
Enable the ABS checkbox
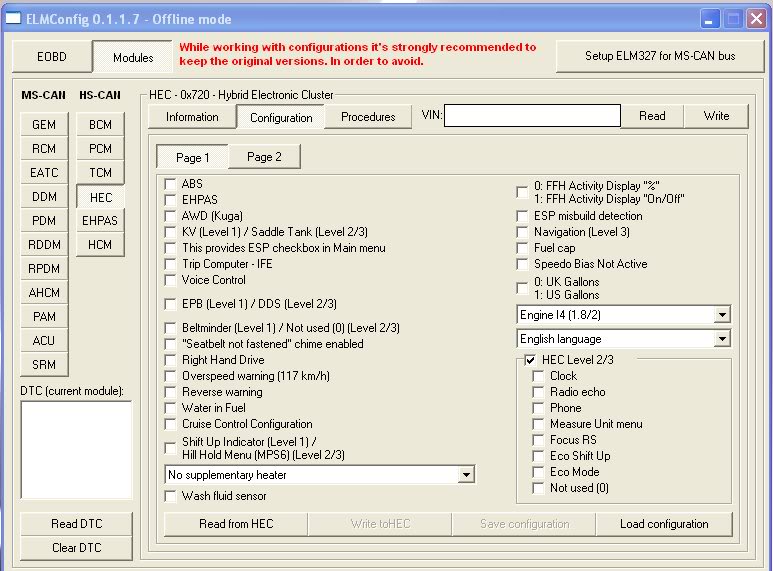click(x=171, y=184)
